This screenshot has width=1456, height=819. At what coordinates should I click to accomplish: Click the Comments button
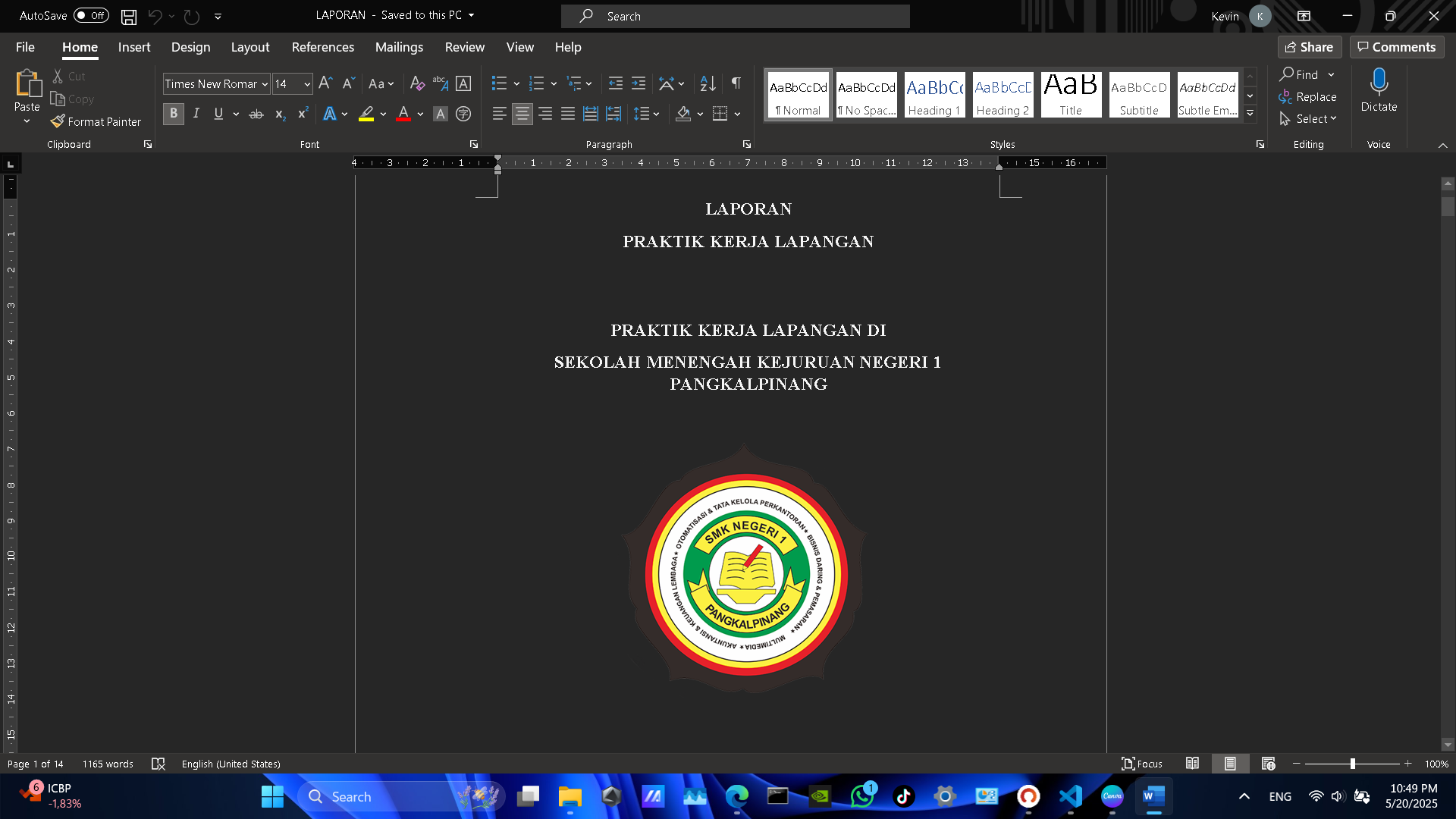pos(1397,47)
